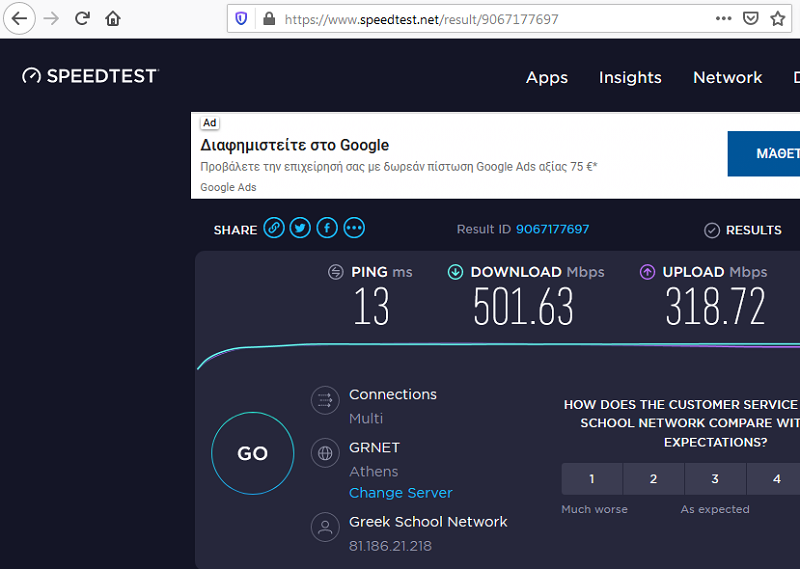Image resolution: width=800 pixels, height=569 pixels.
Task: Copy result link via share link icon
Action: [274, 229]
